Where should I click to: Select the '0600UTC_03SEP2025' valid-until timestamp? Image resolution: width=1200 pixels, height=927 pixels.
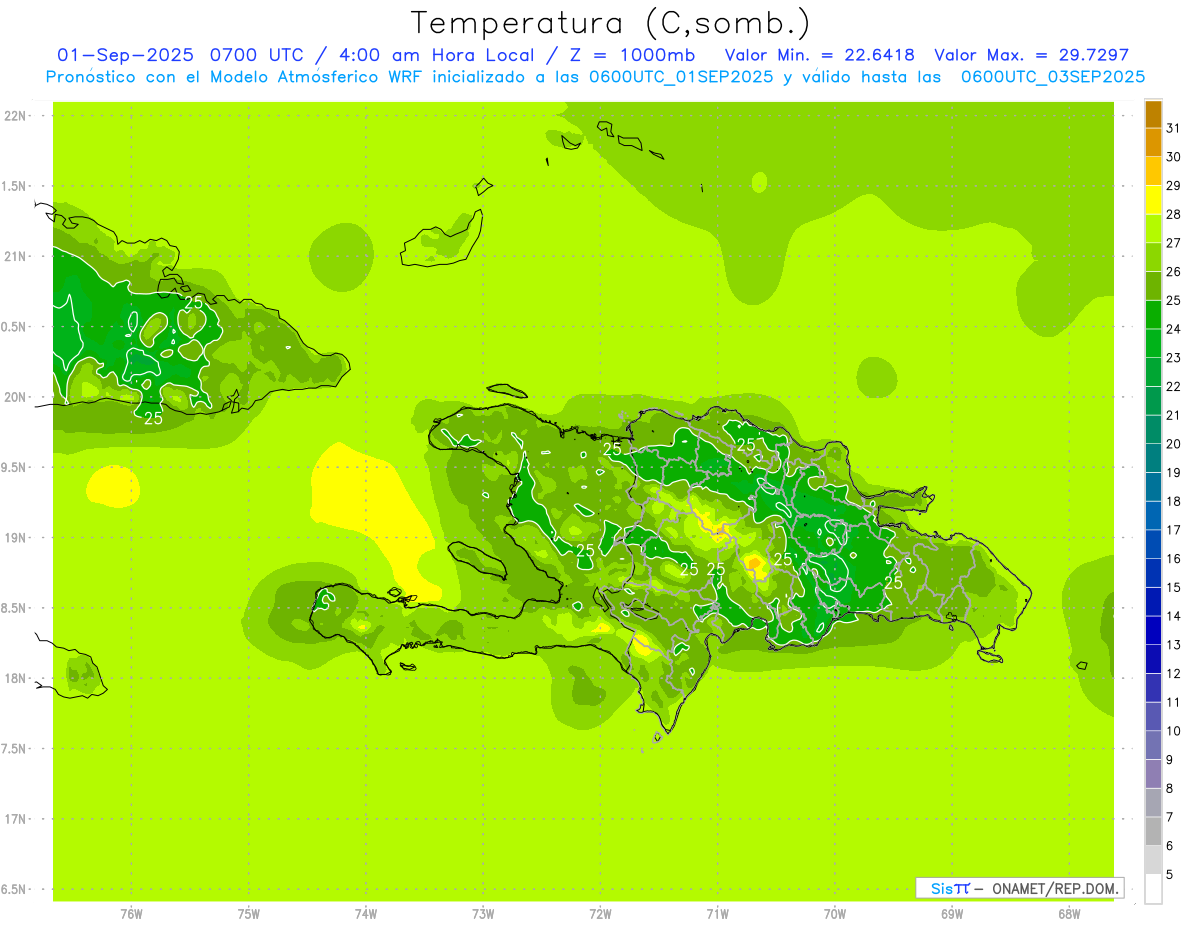click(x=1053, y=77)
